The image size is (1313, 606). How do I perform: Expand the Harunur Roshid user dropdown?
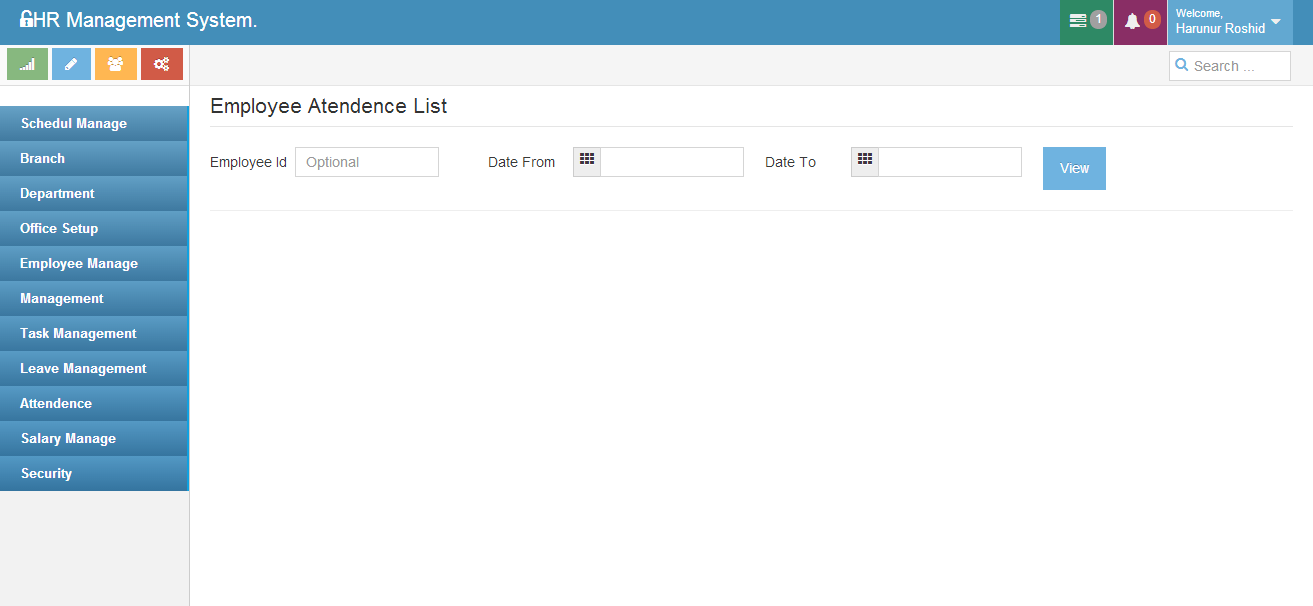[1229, 22]
